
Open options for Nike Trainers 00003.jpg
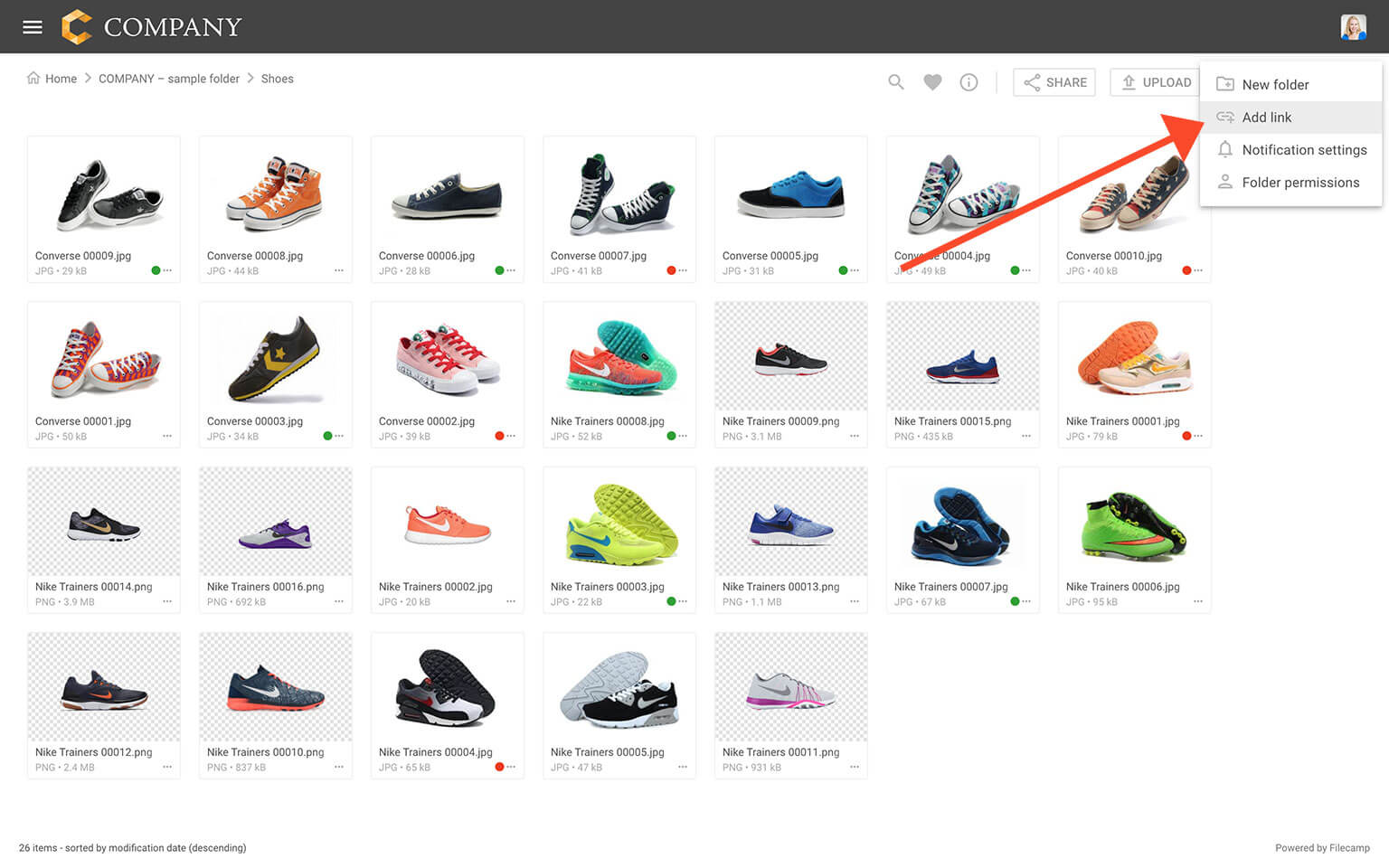coord(683,601)
